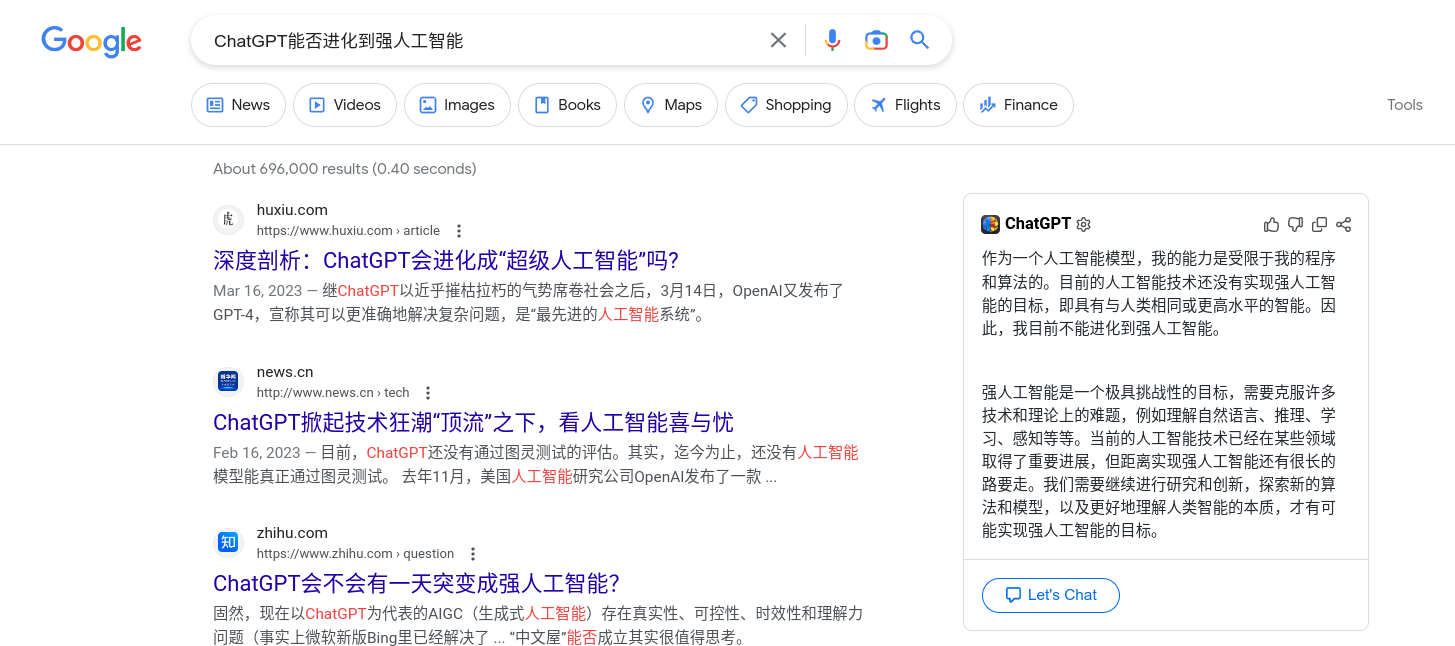Open Google Lens image search
This screenshot has height=646, width=1455.
pos(876,40)
